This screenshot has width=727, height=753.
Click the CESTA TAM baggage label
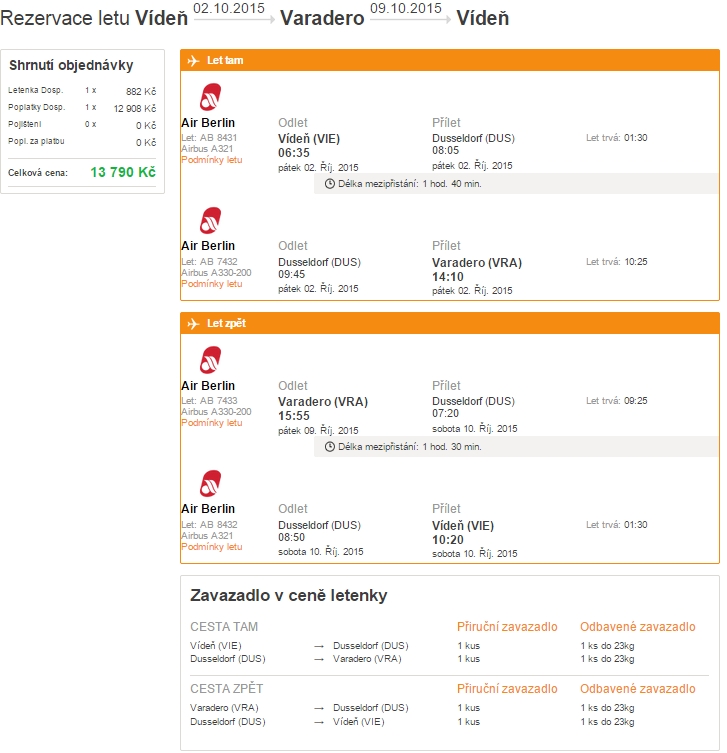(224, 627)
